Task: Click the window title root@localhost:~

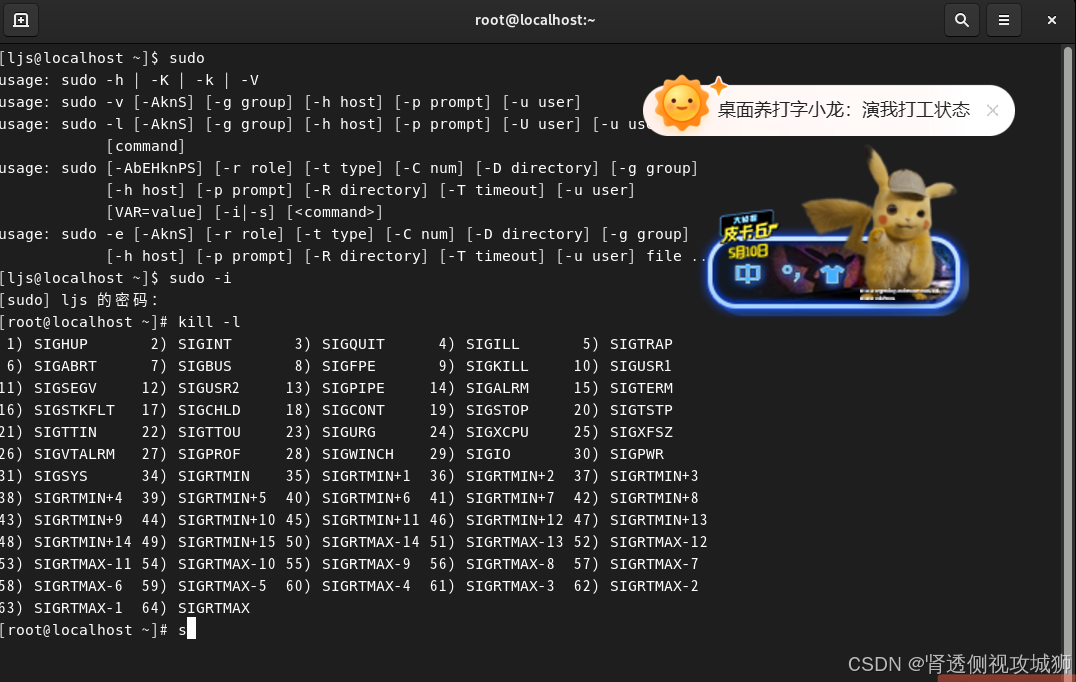Action: tap(535, 21)
